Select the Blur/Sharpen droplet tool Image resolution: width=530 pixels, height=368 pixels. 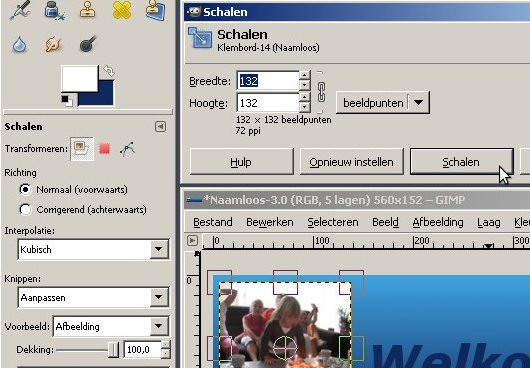19,45
